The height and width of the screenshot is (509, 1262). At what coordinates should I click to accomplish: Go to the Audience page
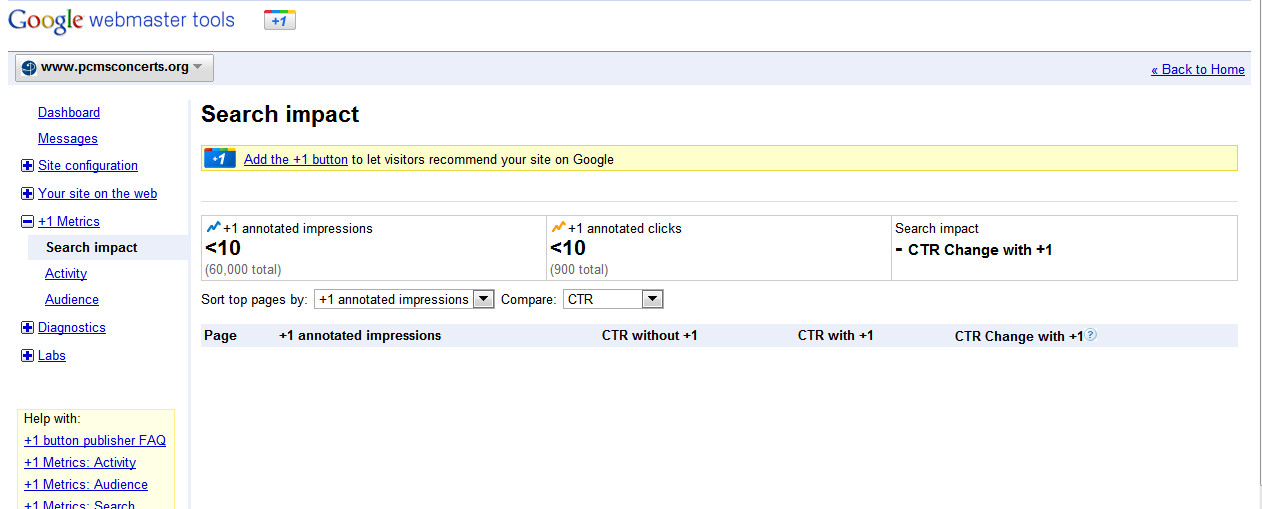tap(72, 299)
